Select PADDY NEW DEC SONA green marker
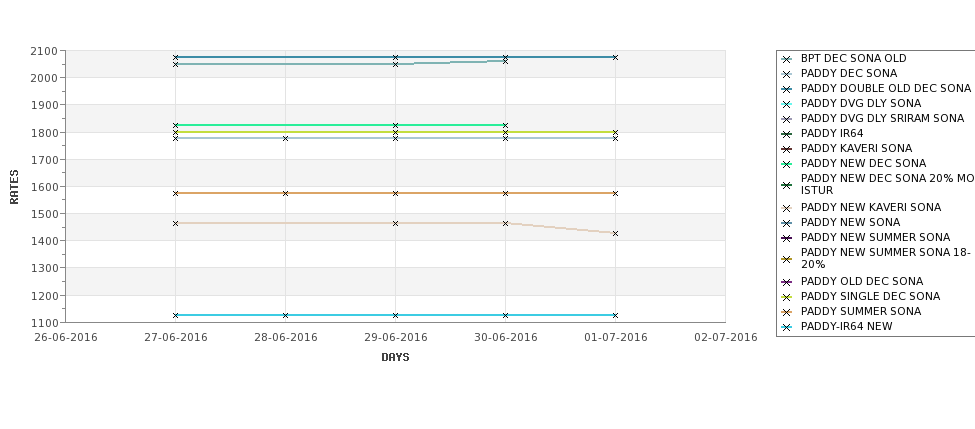The image size is (975, 429). point(787,164)
